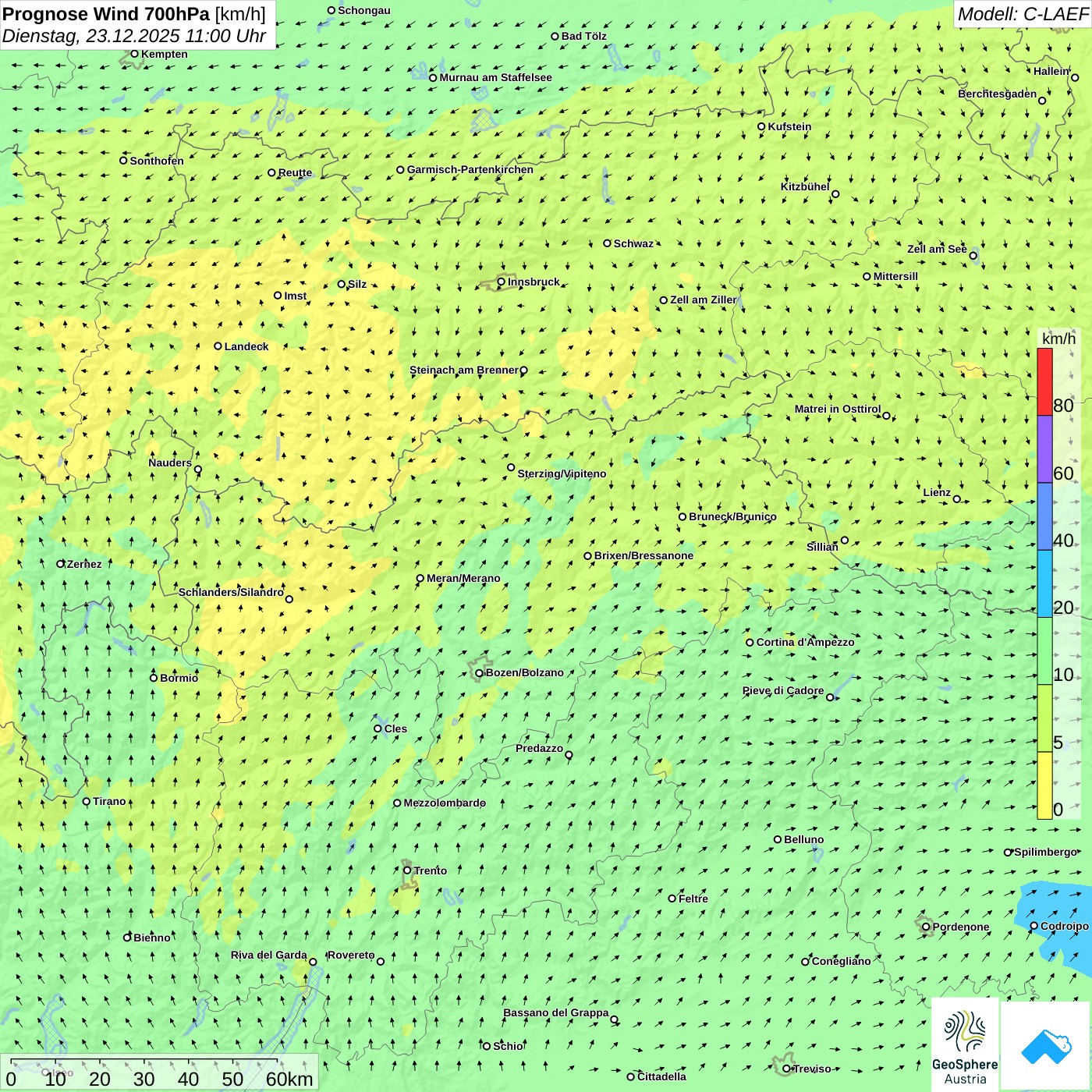Screen dimensions: 1092x1092
Task: Click the Schlanders/Silandro label
Action: pos(231,592)
